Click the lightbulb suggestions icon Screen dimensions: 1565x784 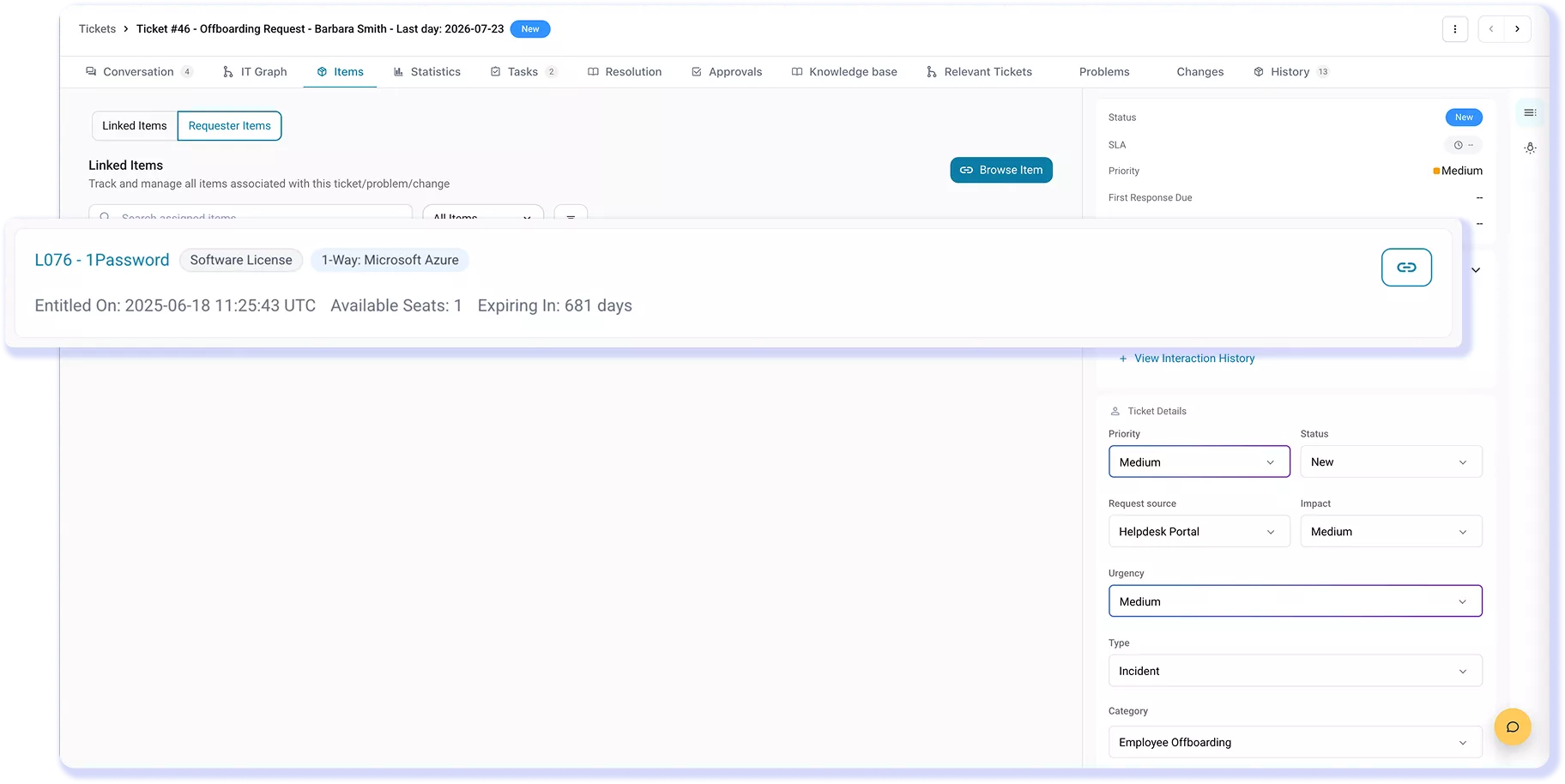tap(1531, 148)
